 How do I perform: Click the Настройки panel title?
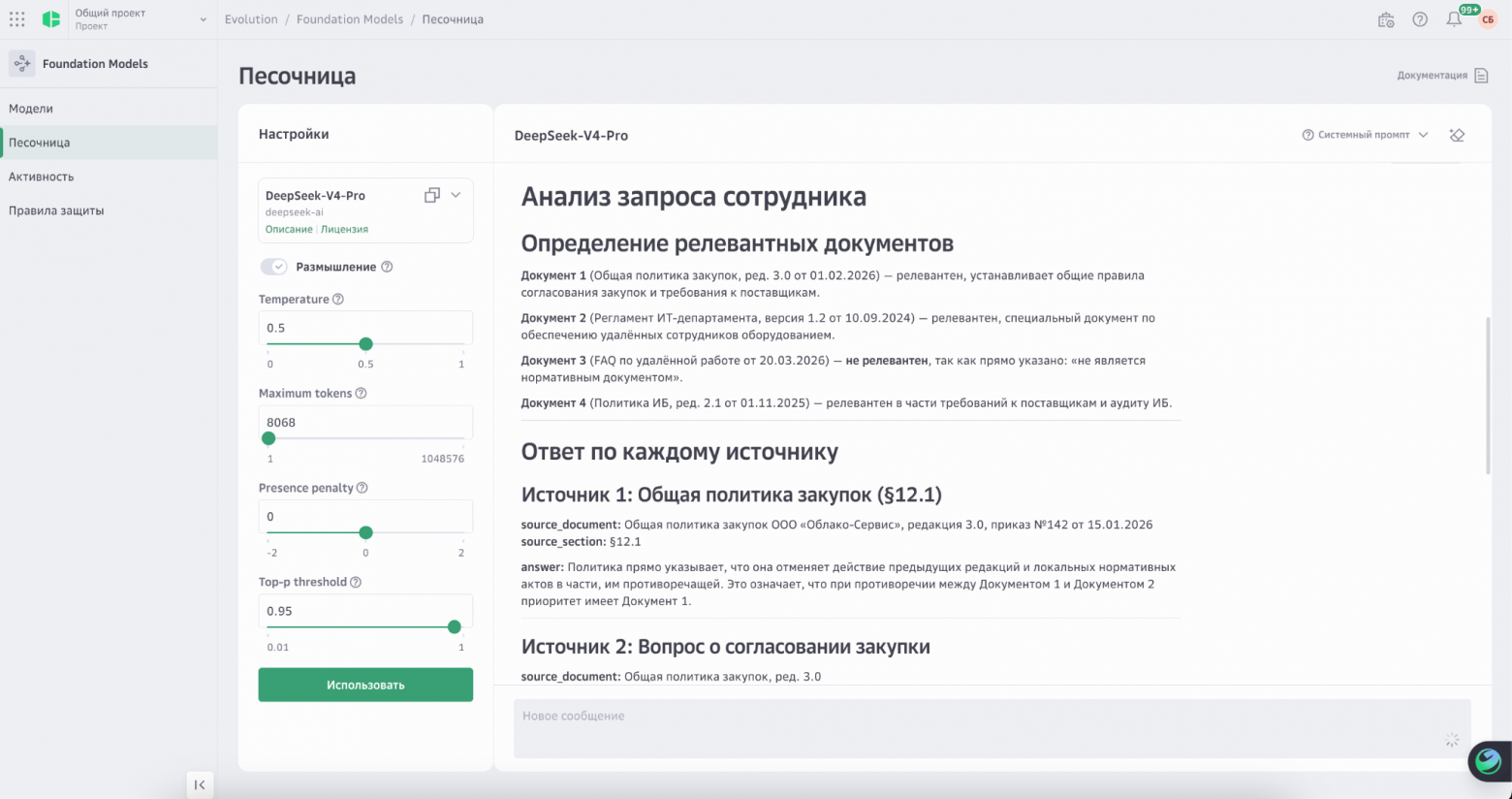tap(294, 134)
